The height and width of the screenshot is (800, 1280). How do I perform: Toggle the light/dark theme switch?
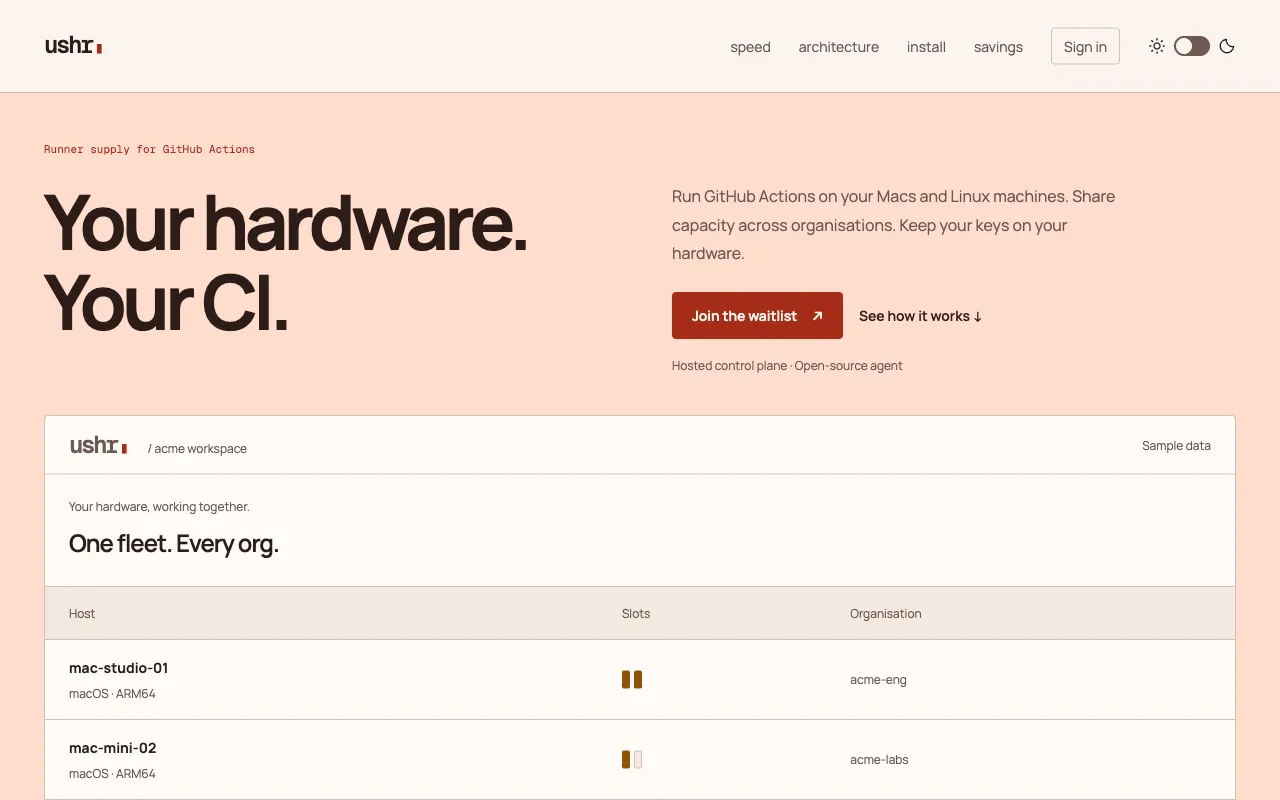(x=1192, y=46)
